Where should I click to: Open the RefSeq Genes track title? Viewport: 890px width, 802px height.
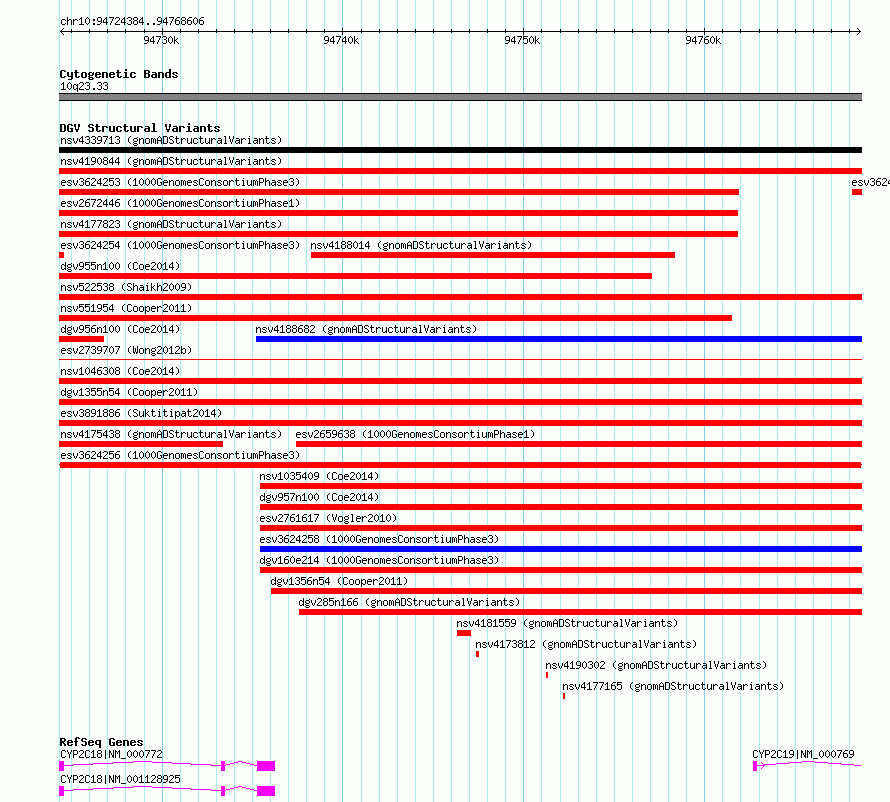pos(101,742)
